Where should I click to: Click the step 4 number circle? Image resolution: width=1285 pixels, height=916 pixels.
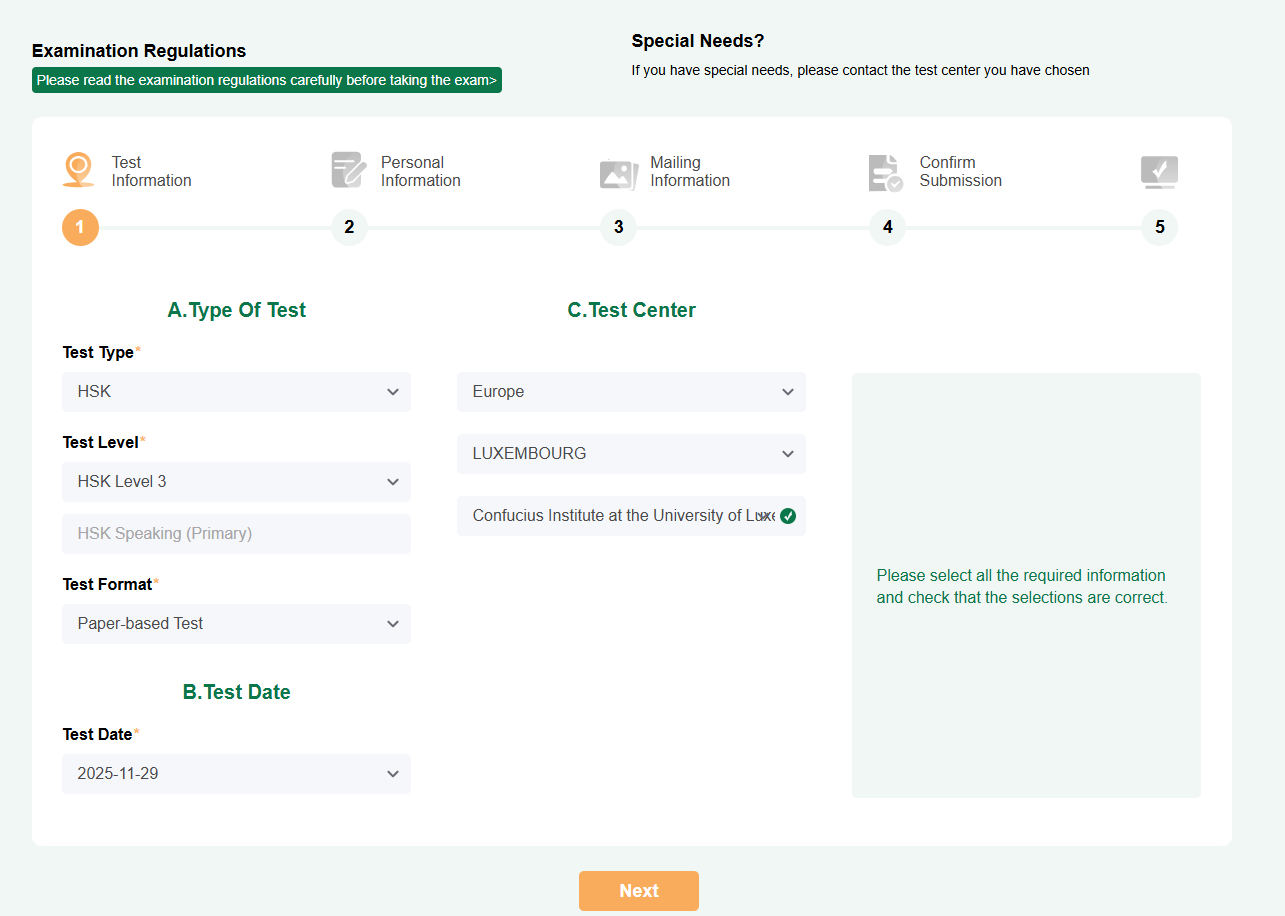click(887, 227)
